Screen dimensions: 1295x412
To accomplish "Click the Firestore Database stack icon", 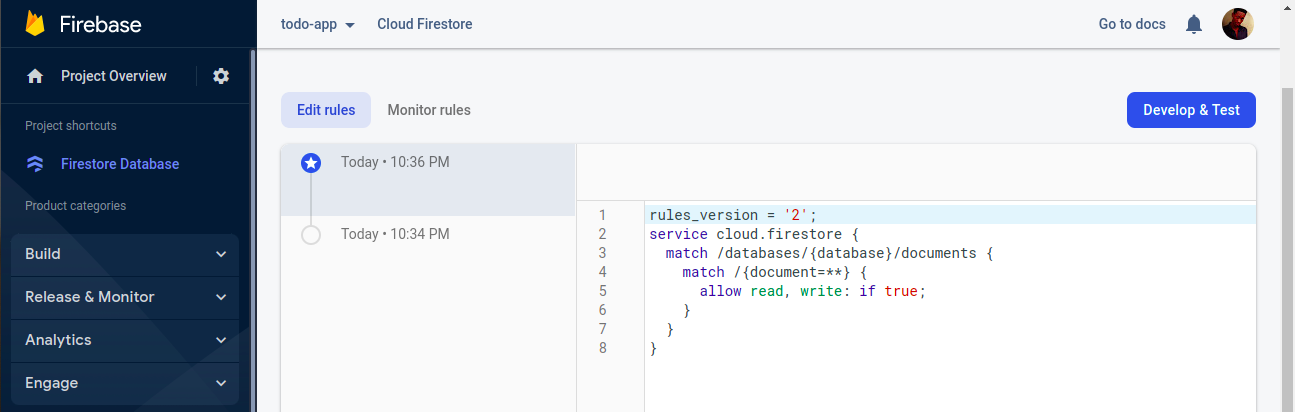I will [x=35, y=164].
